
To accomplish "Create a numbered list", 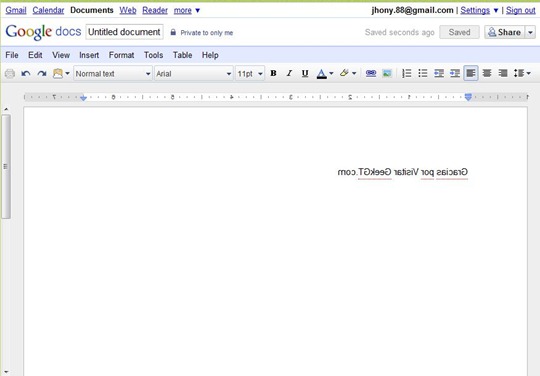I will (x=407, y=73).
